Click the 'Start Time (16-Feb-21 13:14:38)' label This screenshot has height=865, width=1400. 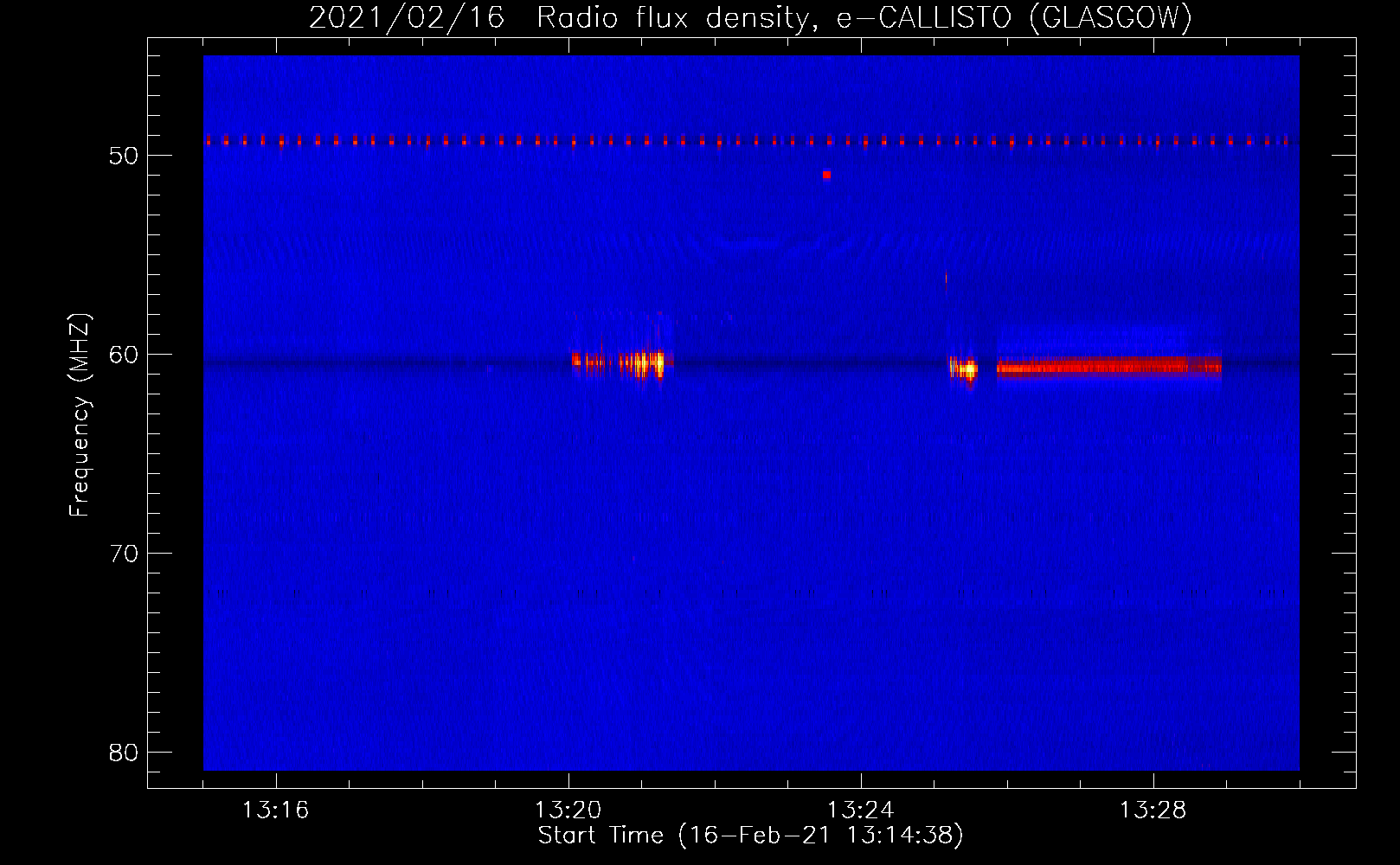(x=750, y=836)
